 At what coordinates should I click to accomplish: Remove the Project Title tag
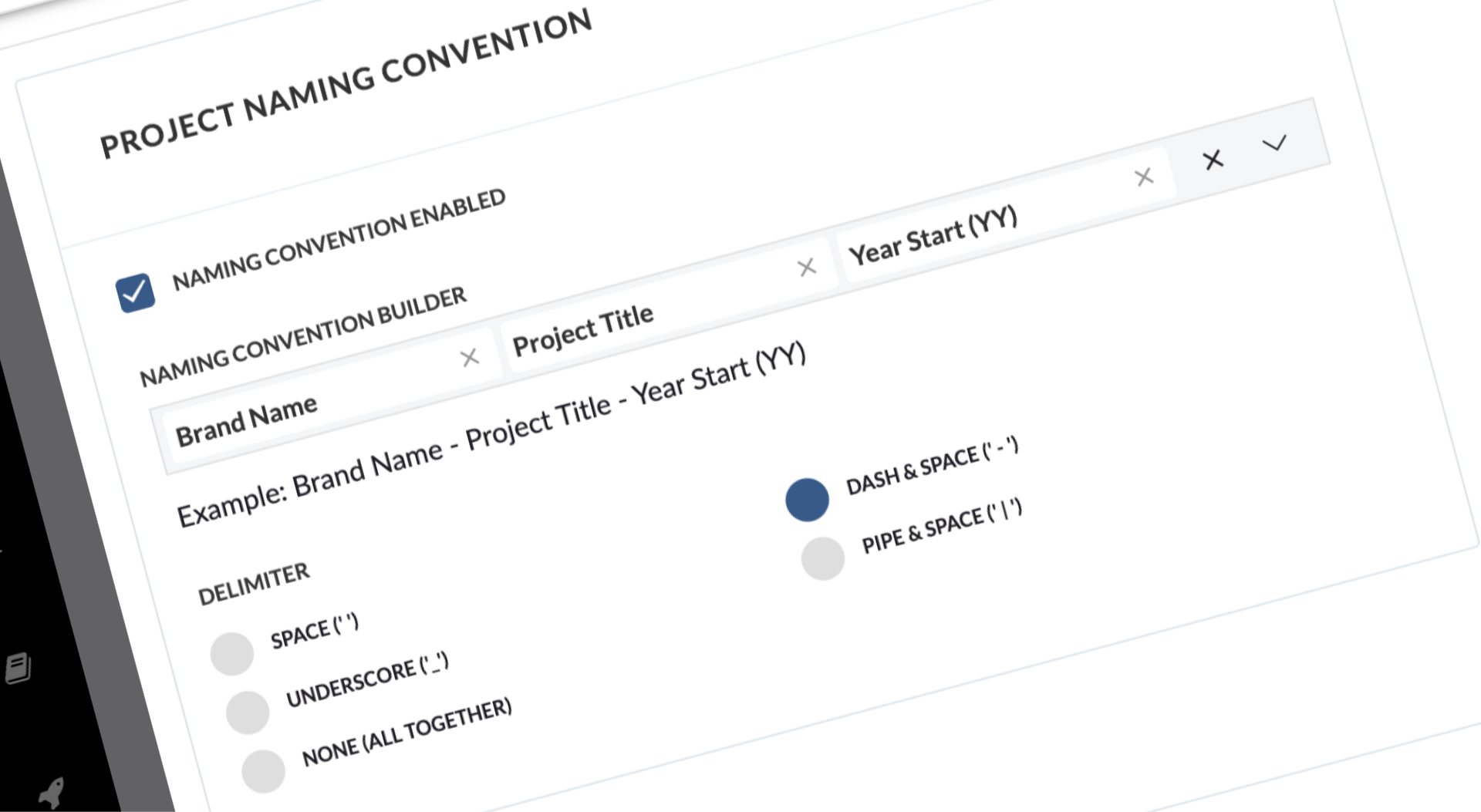[x=807, y=268]
